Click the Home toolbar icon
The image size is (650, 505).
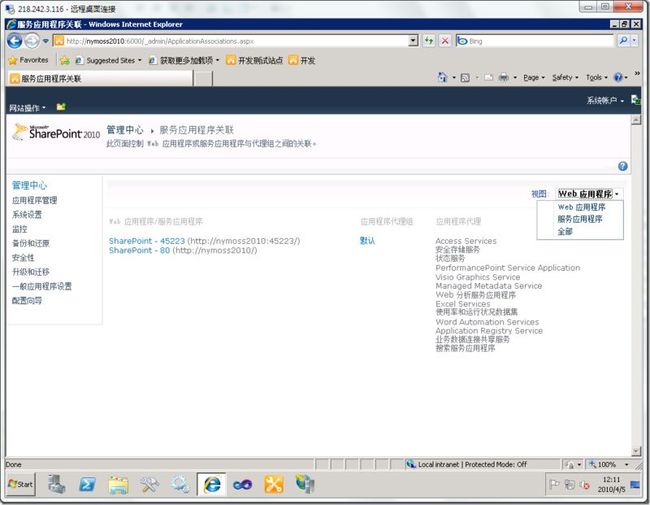click(x=442, y=77)
